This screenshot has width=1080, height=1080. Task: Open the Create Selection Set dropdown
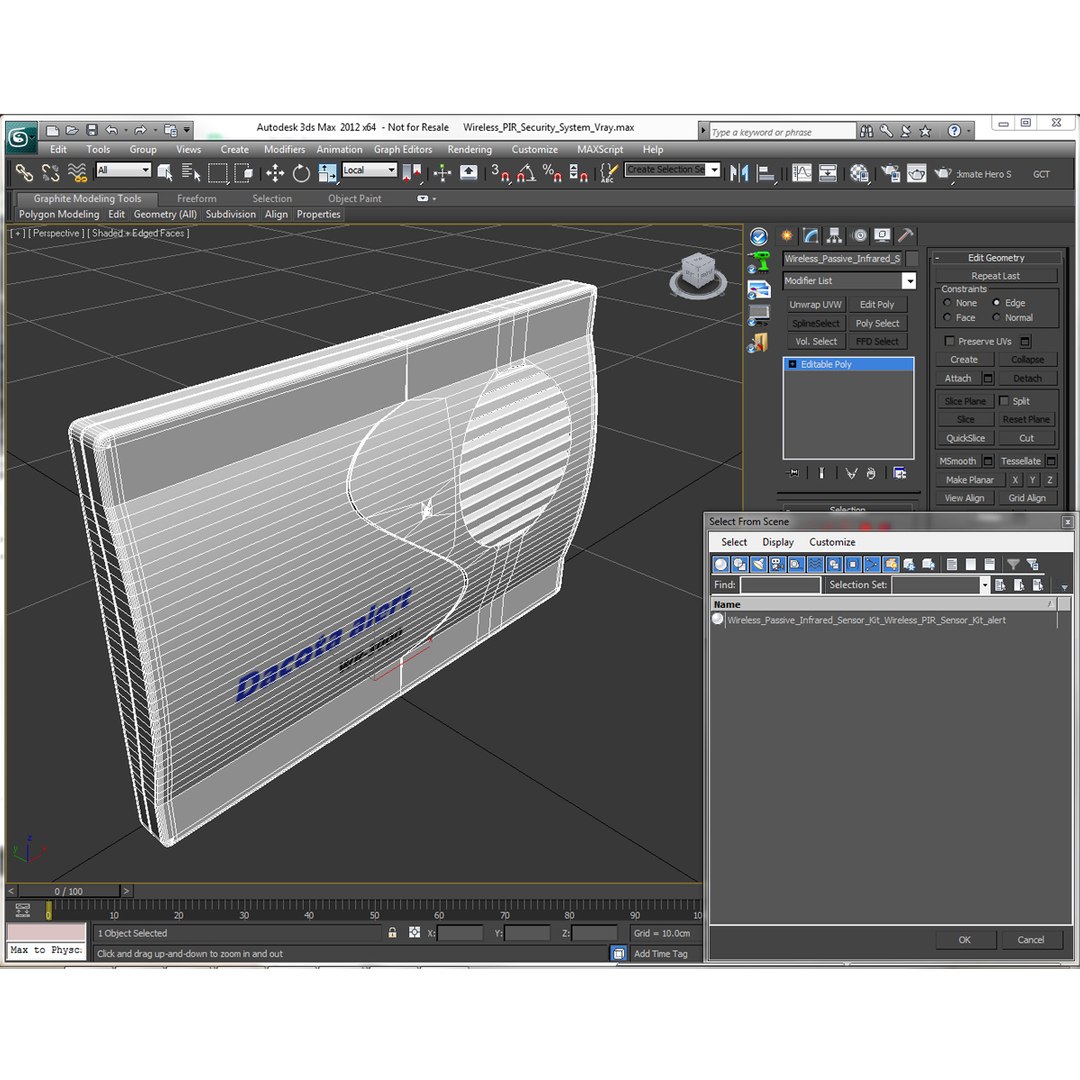pyautogui.click(x=714, y=169)
